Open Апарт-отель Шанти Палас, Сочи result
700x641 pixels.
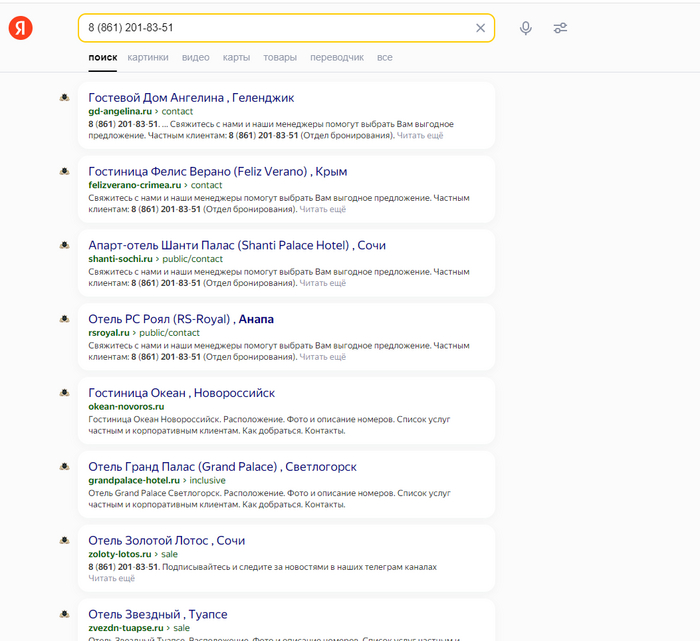click(237, 245)
